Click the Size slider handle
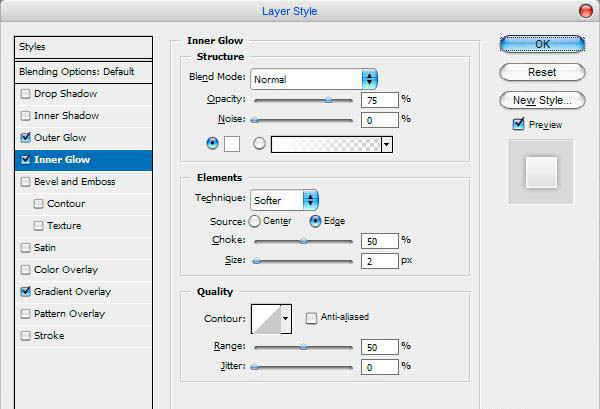This screenshot has width=600, height=409. click(x=256, y=261)
